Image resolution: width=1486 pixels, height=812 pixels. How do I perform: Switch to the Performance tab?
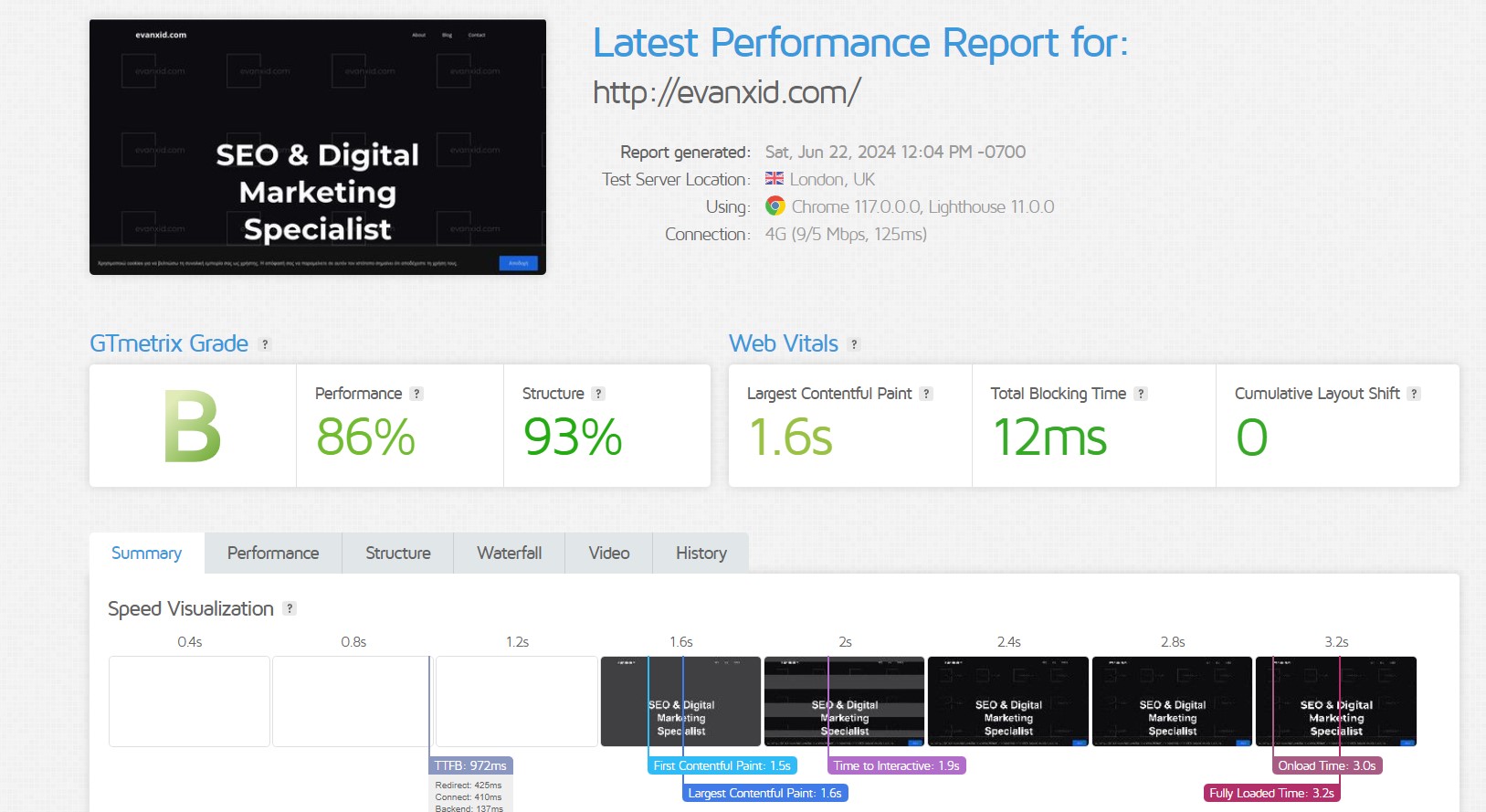click(x=273, y=554)
